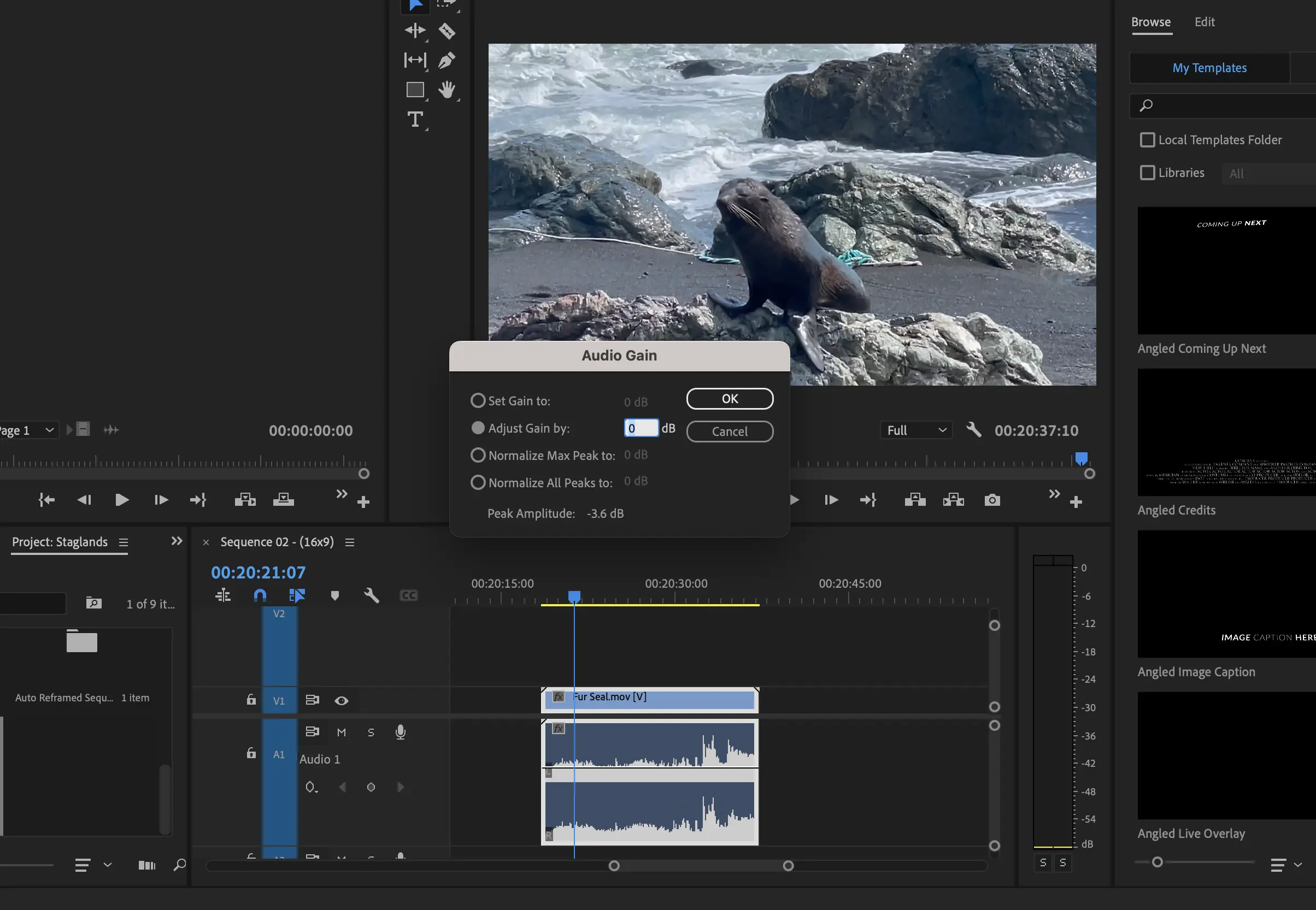Select the Rectangle tool

415,90
